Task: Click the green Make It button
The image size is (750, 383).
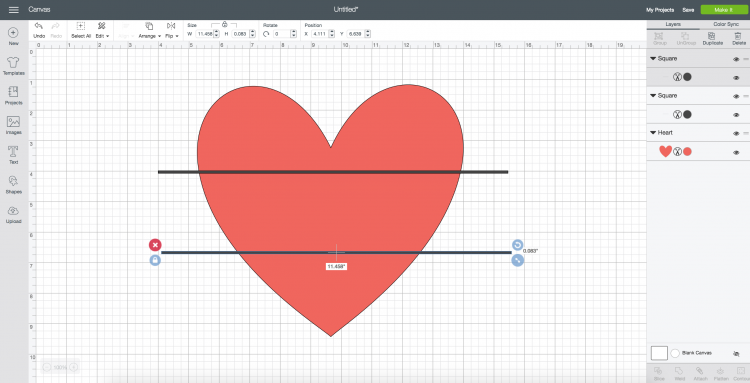Action: point(723,10)
